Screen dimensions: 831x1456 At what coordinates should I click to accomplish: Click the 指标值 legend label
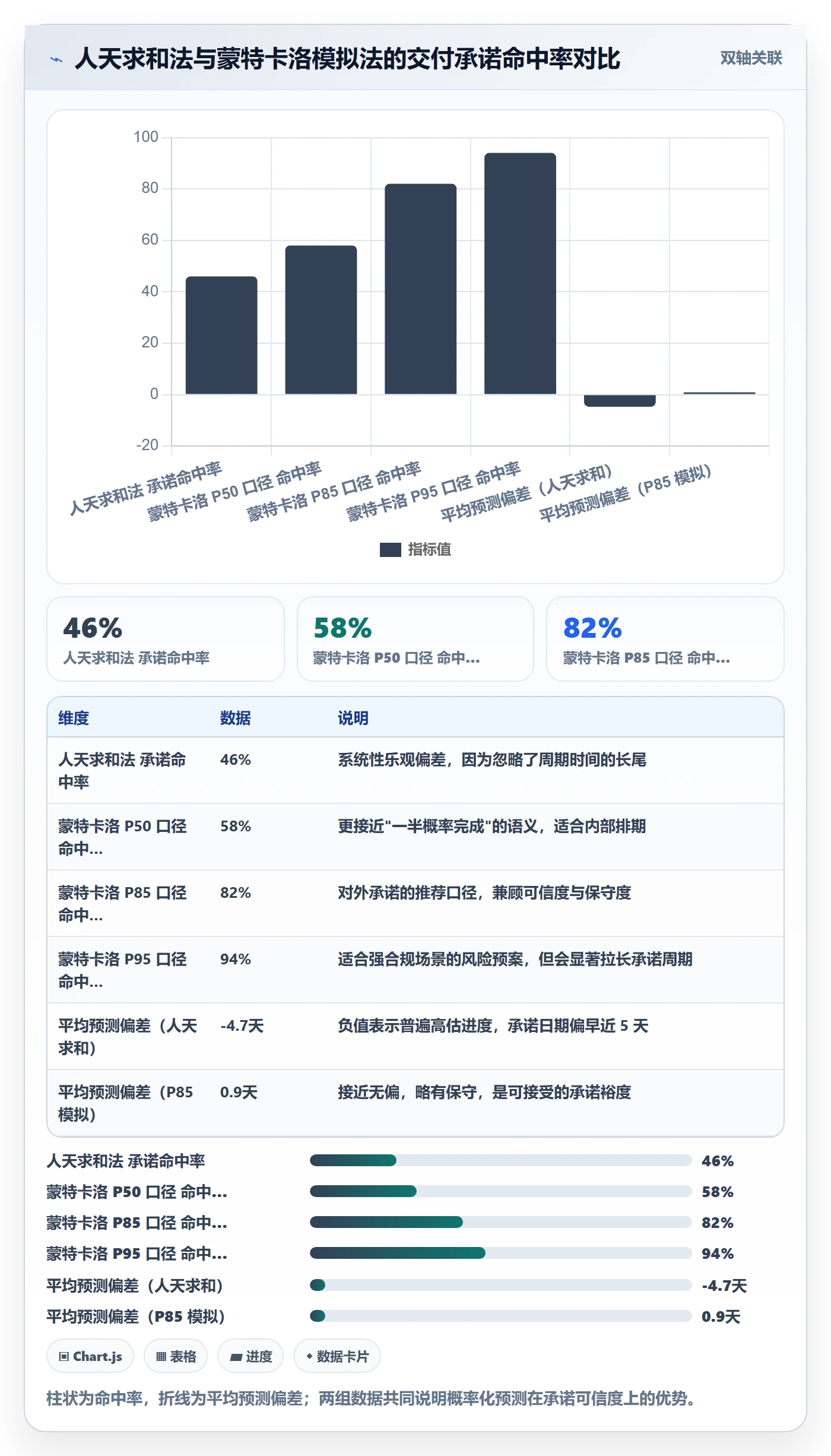pos(430,550)
